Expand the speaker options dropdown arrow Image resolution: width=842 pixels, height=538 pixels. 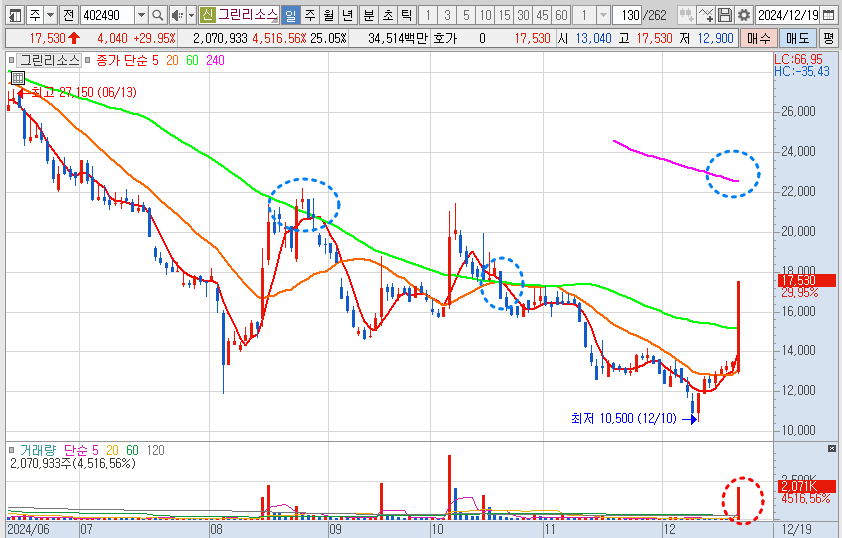[x=191, y=15]
